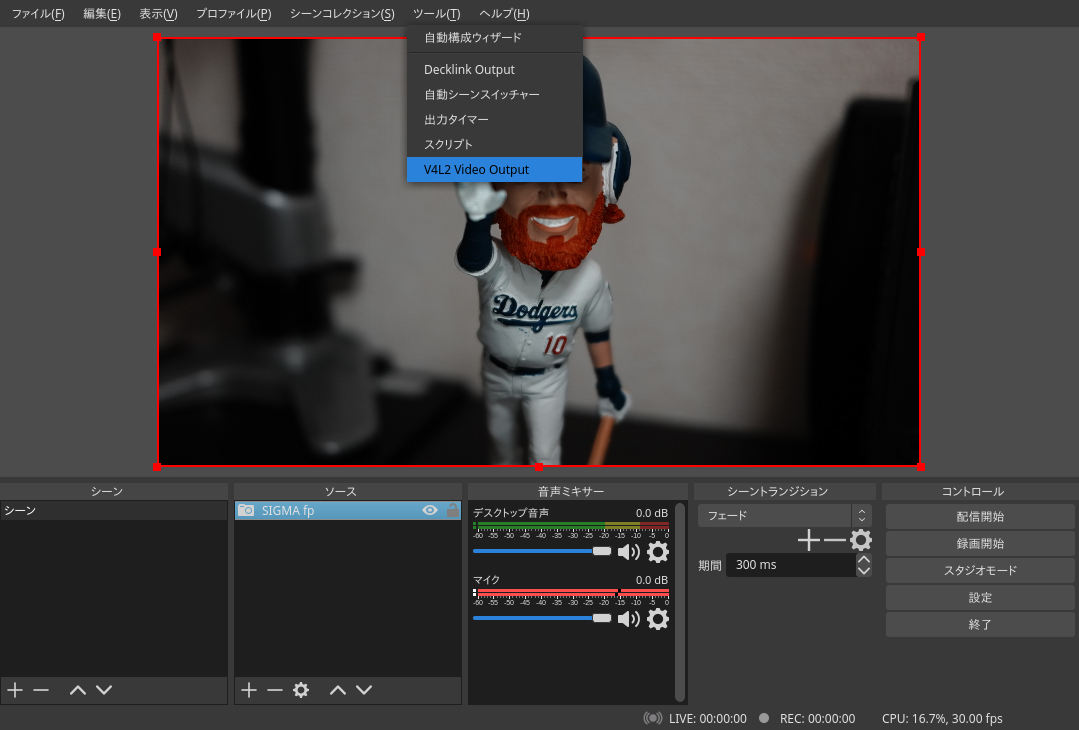Click the LIVE streaming status icon

(652, 718)
